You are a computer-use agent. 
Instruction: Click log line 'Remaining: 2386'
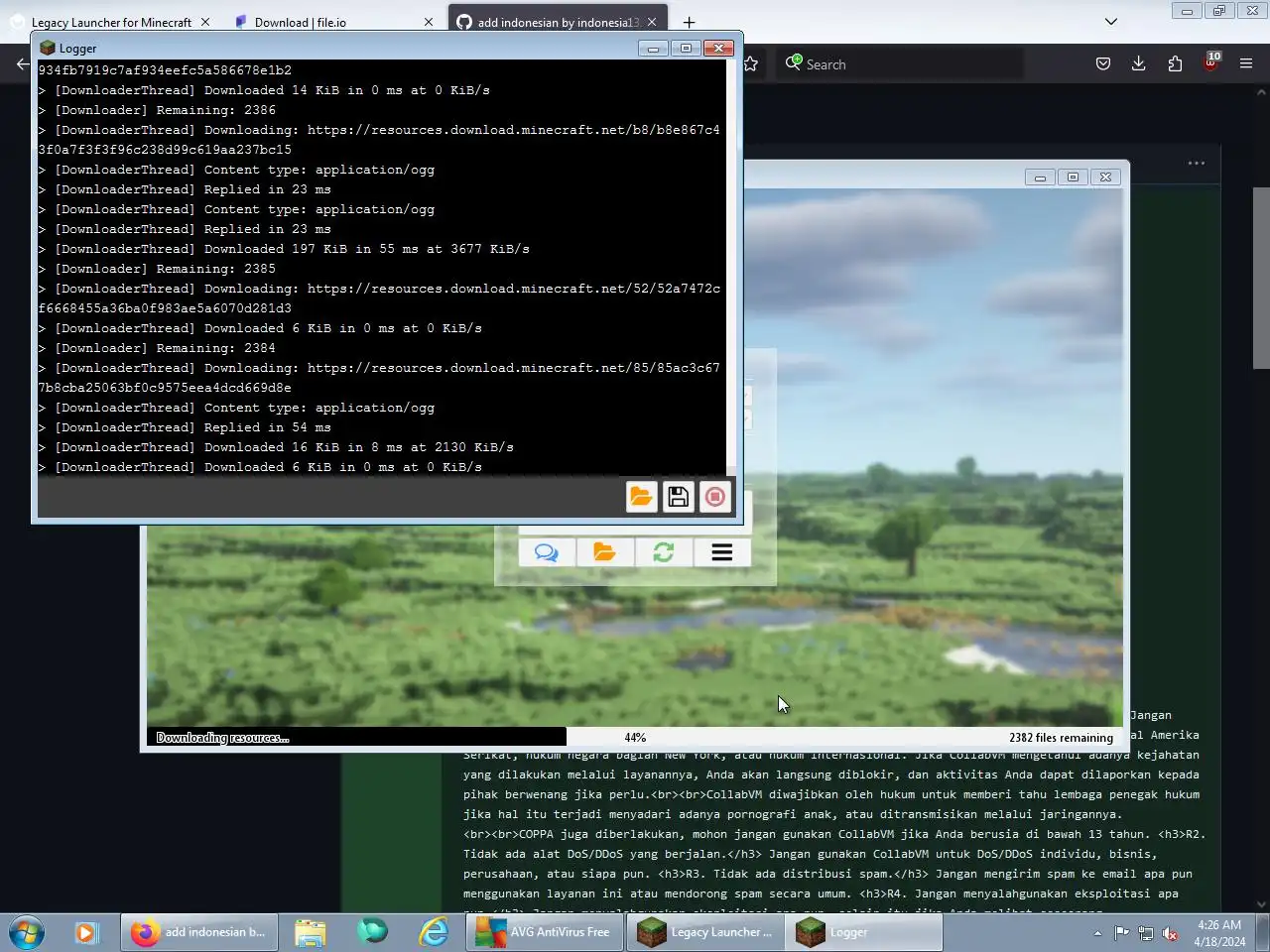157,110
